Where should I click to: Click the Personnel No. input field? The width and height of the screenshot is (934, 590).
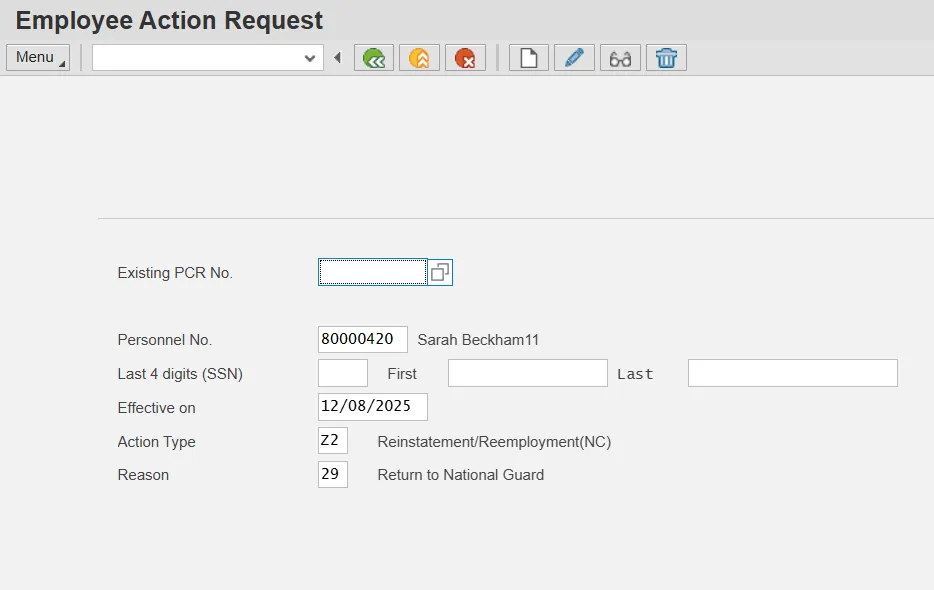362,340
